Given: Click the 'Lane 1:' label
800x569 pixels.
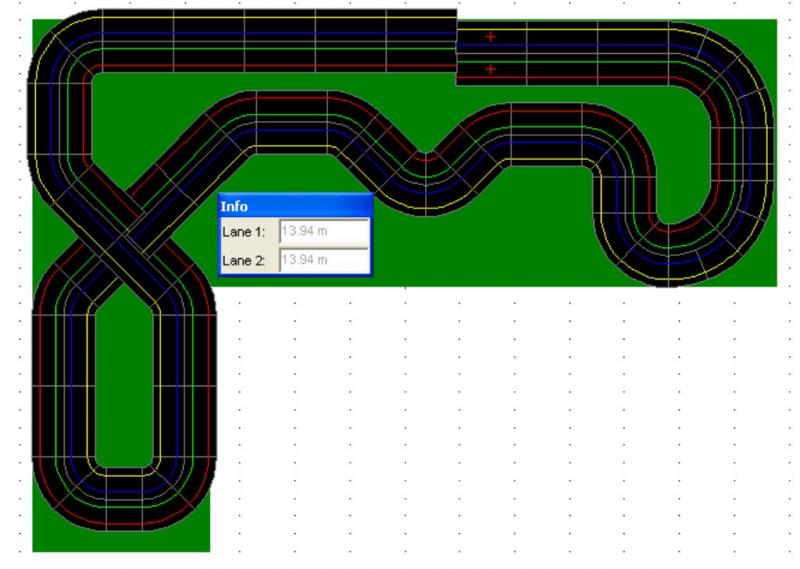Looking at the screenshot, I should coord(246,232).
